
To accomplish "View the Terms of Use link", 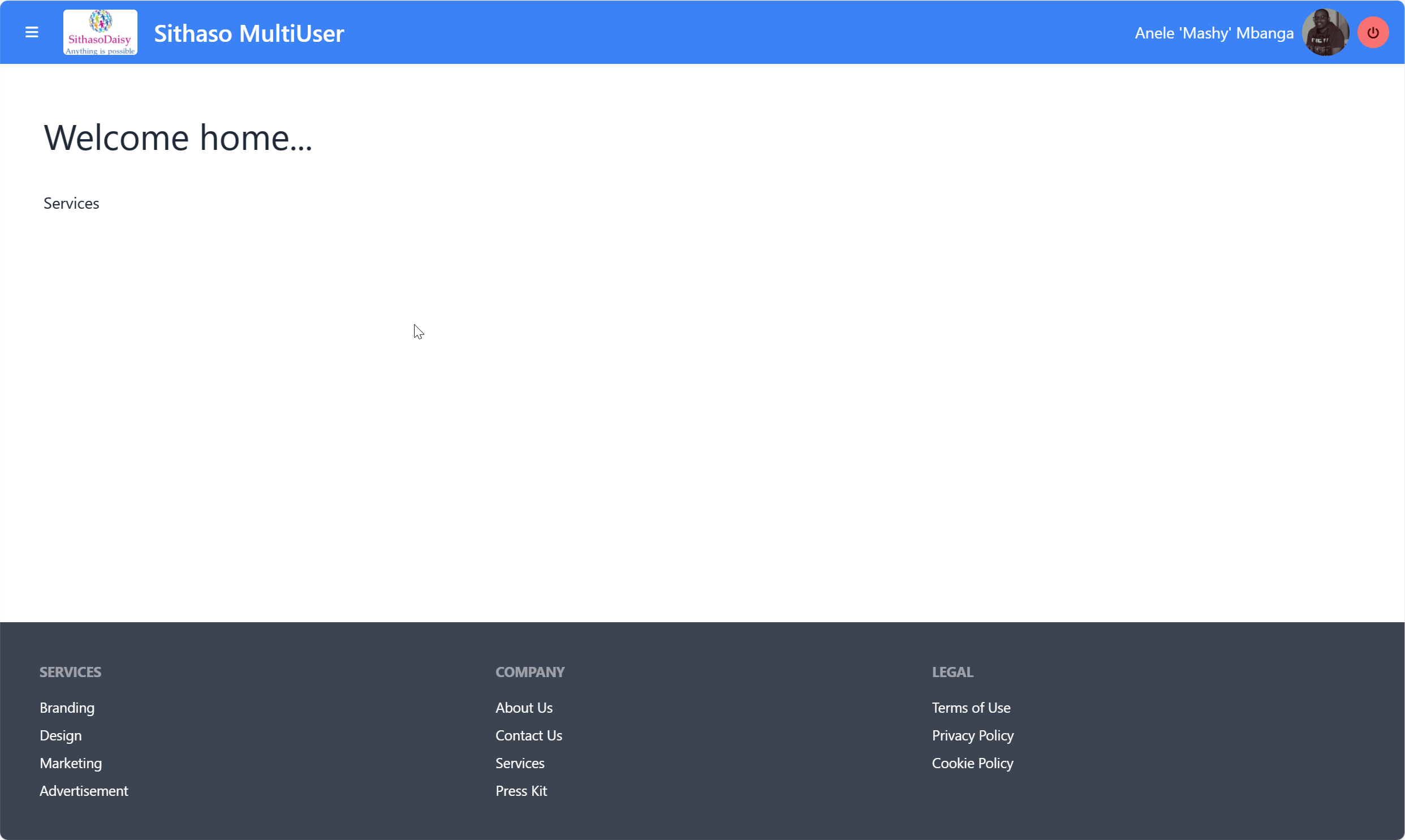I will 971,708.
